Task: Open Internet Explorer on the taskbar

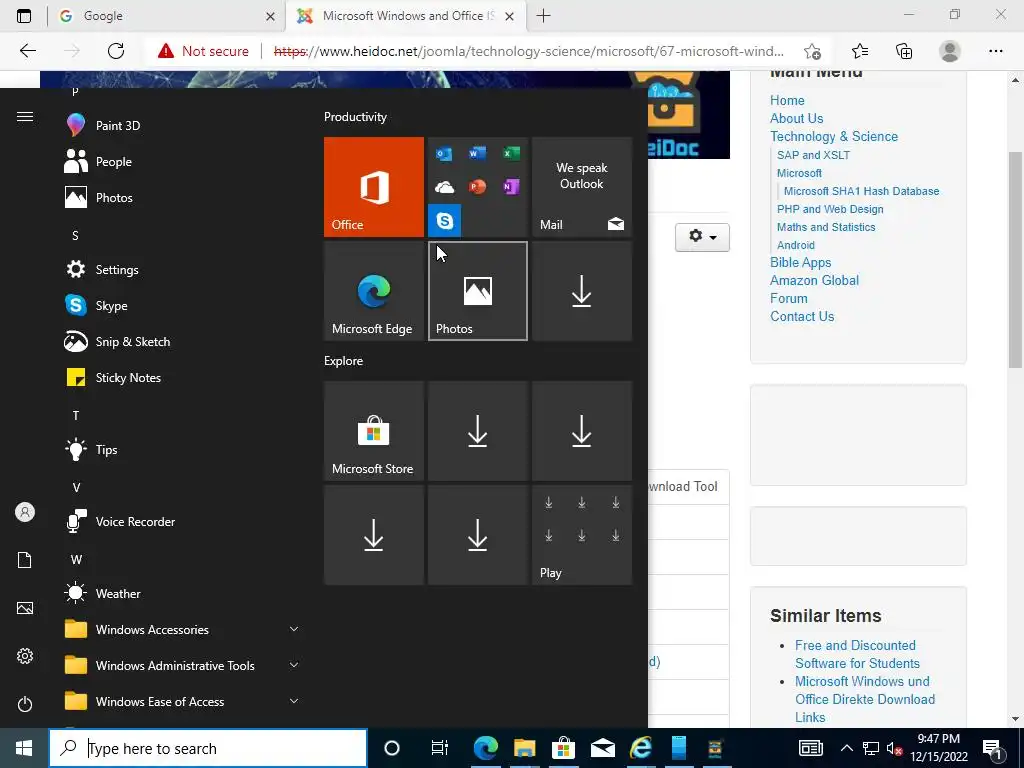Action: 641,748
